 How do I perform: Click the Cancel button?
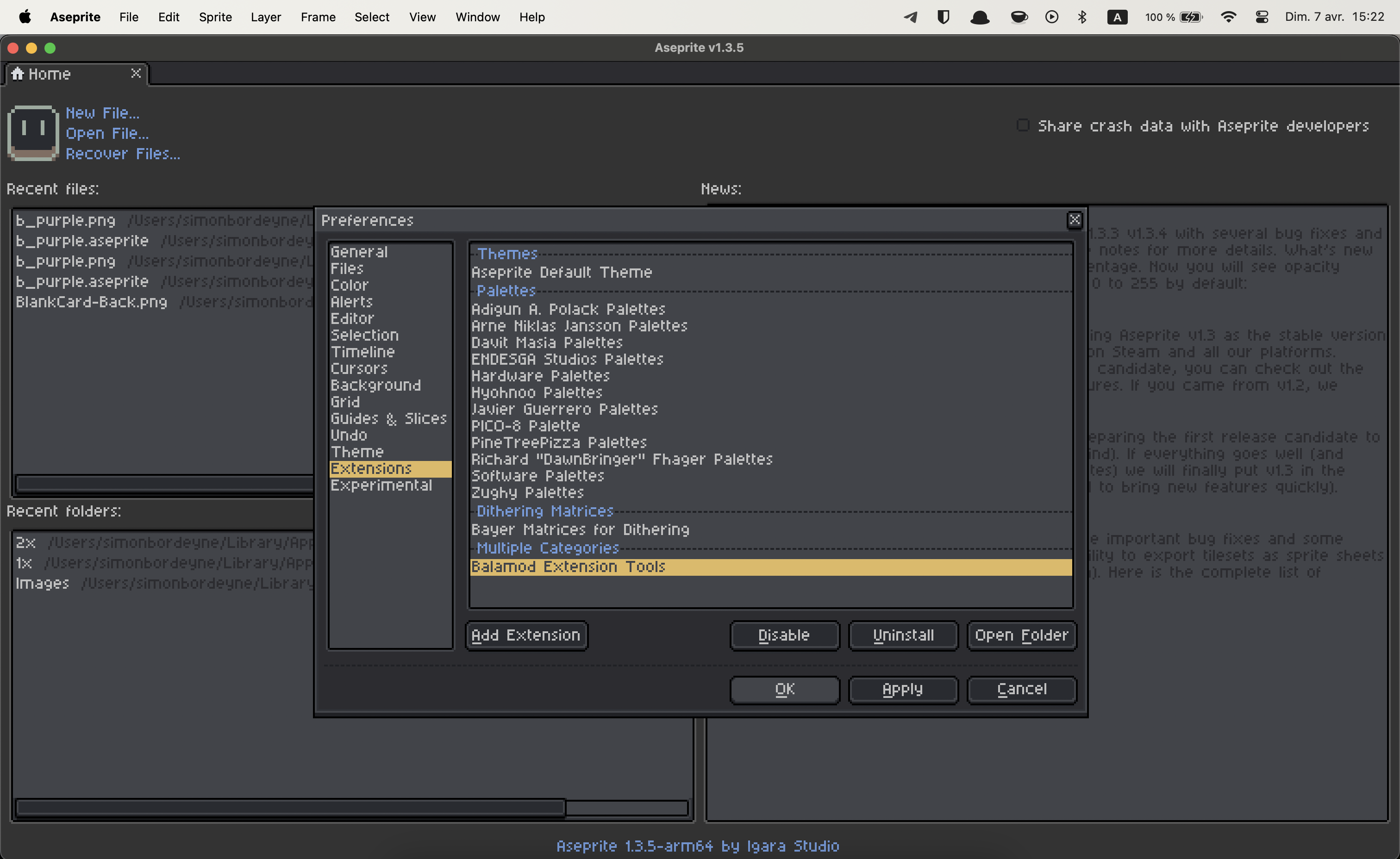click(1022, 690)
